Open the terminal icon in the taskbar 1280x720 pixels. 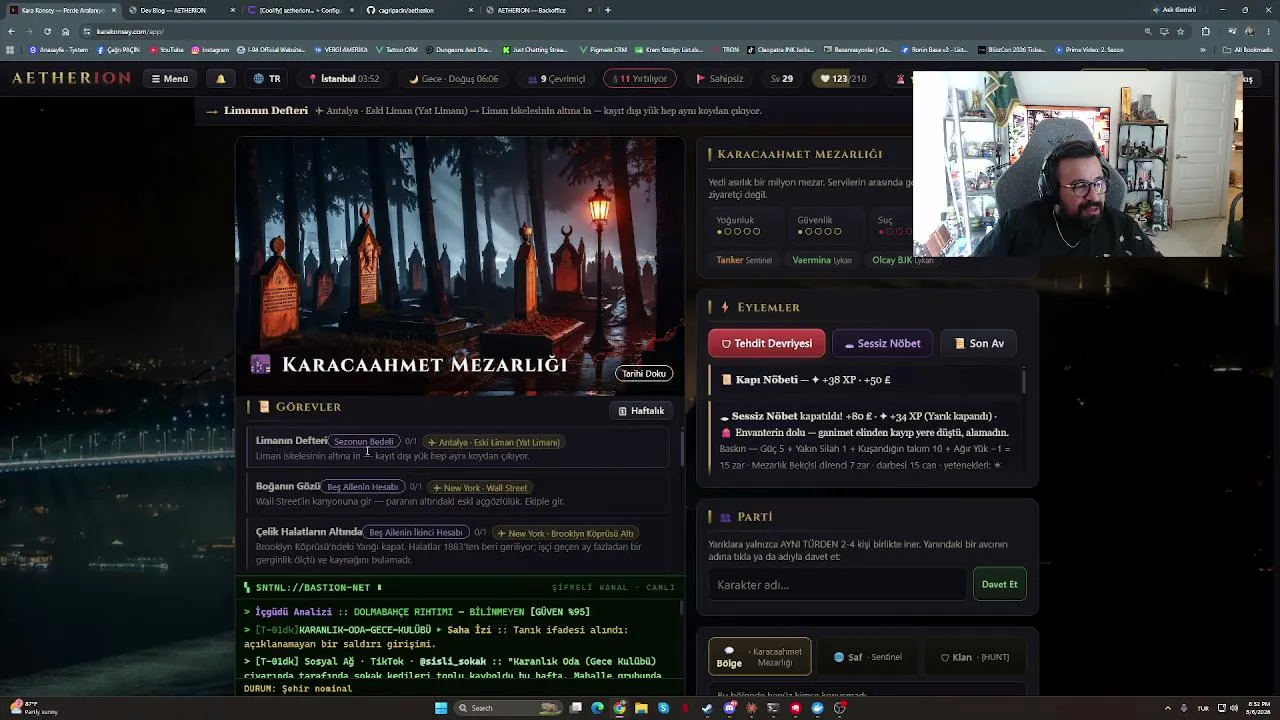click(773, 708)
